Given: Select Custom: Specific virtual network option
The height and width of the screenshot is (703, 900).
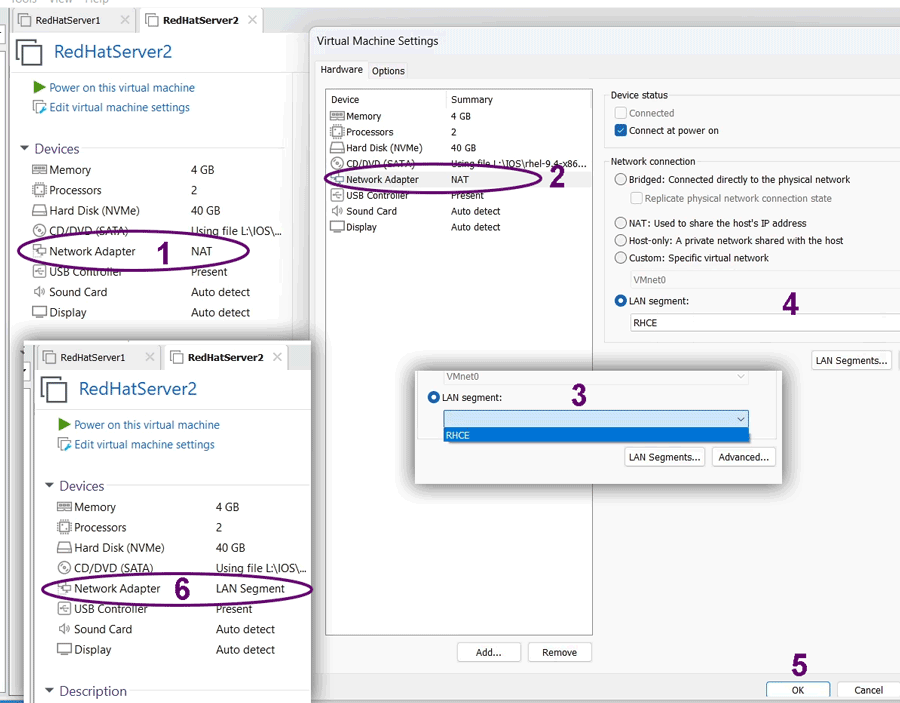Looking at the screenshot, I should coord(620,258).
